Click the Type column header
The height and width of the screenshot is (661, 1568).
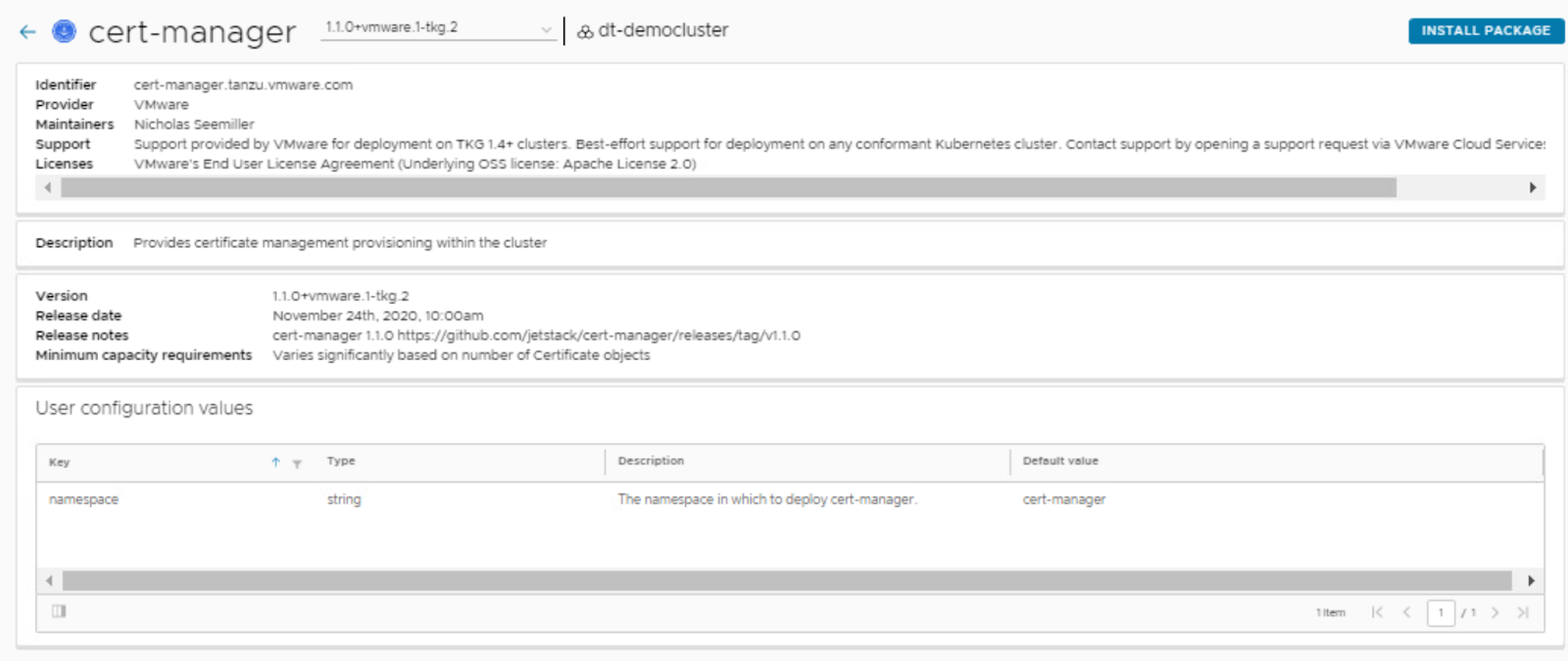[x=341, y=461]
